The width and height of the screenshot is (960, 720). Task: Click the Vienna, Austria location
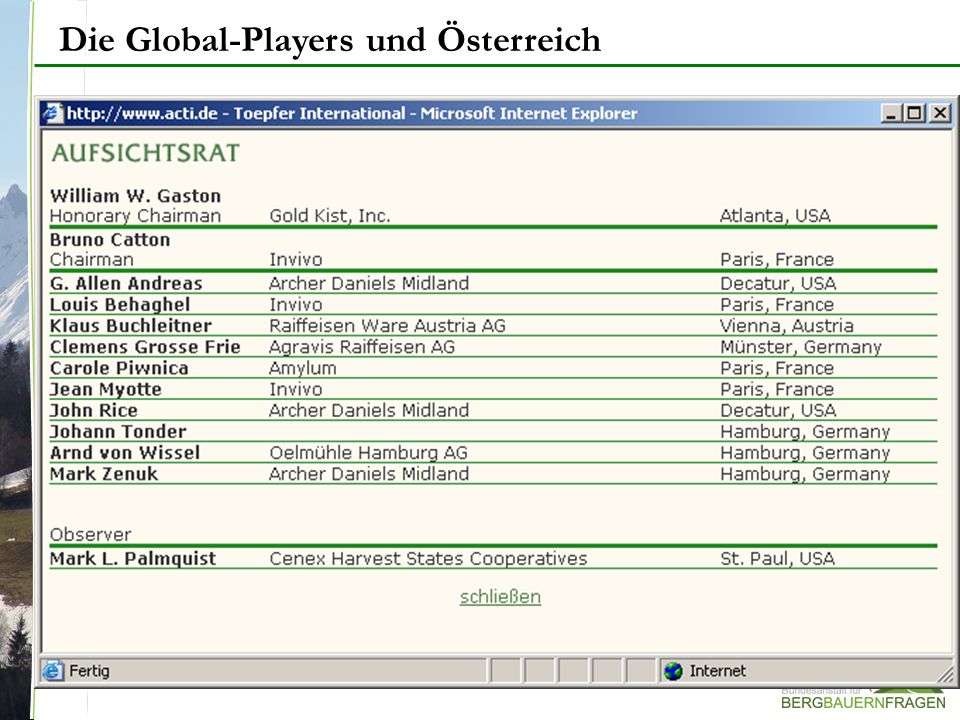(787, 326)
